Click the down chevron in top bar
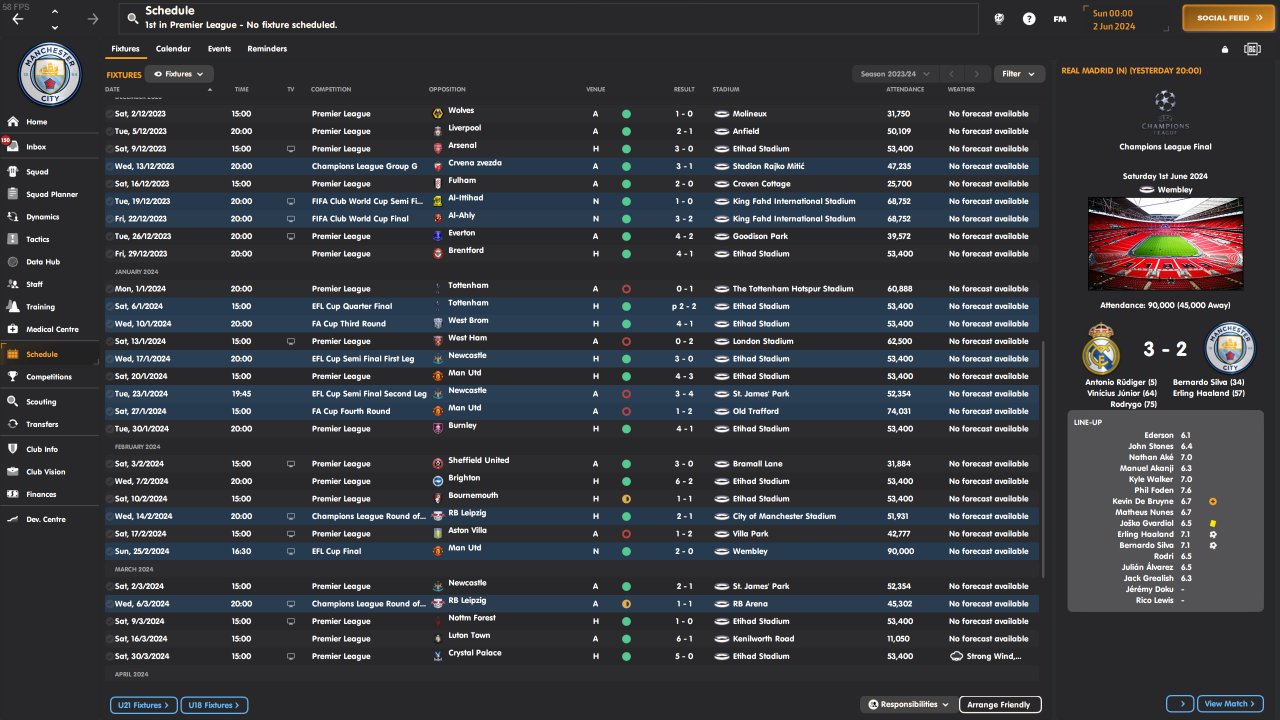The width and height of the screenshot is (1280, 720). click(54, 27)
